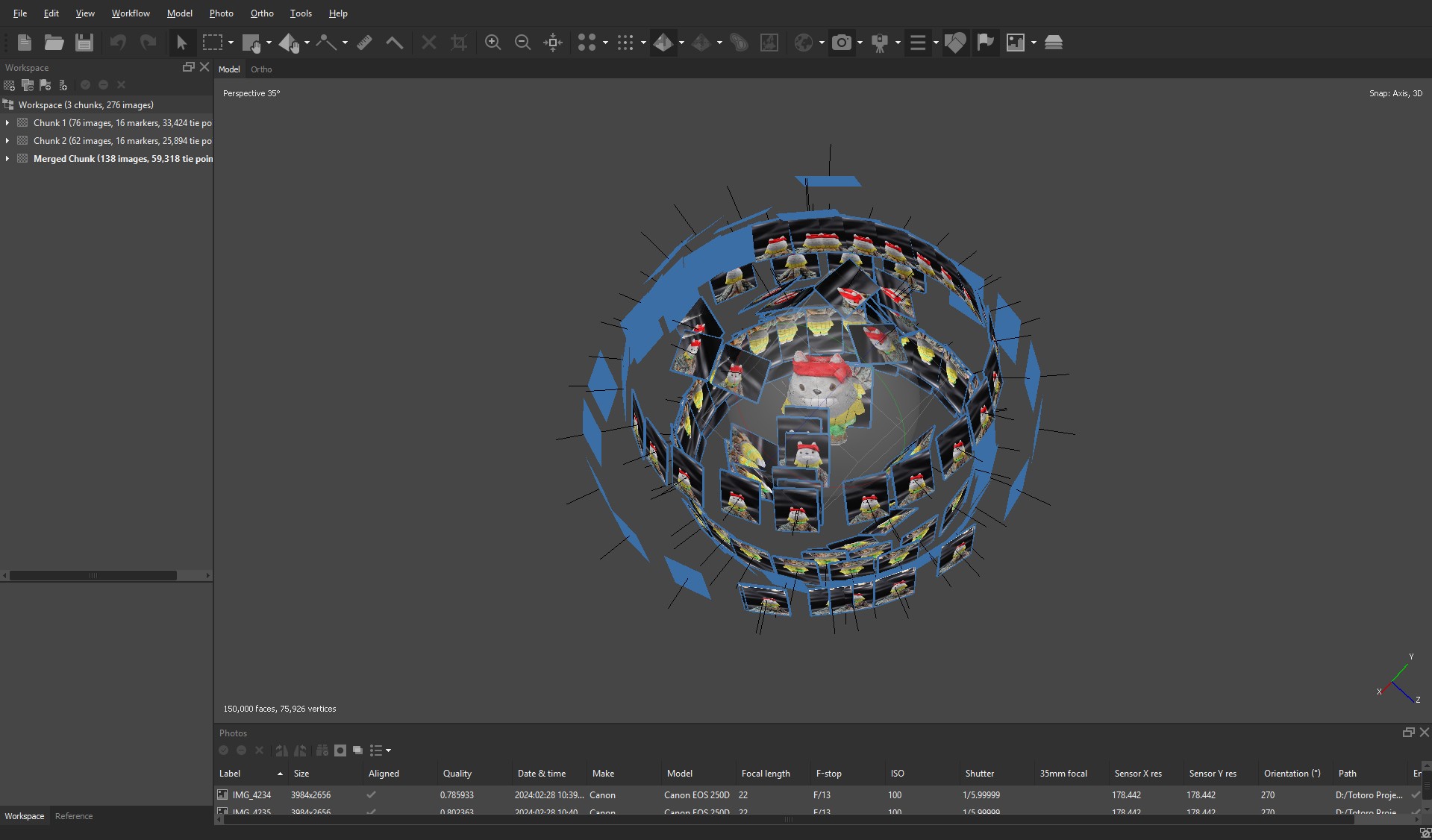This screenshot has width=1432, height=840.
Task: Select the Navigation arrow tool
Action: (181, 43)
